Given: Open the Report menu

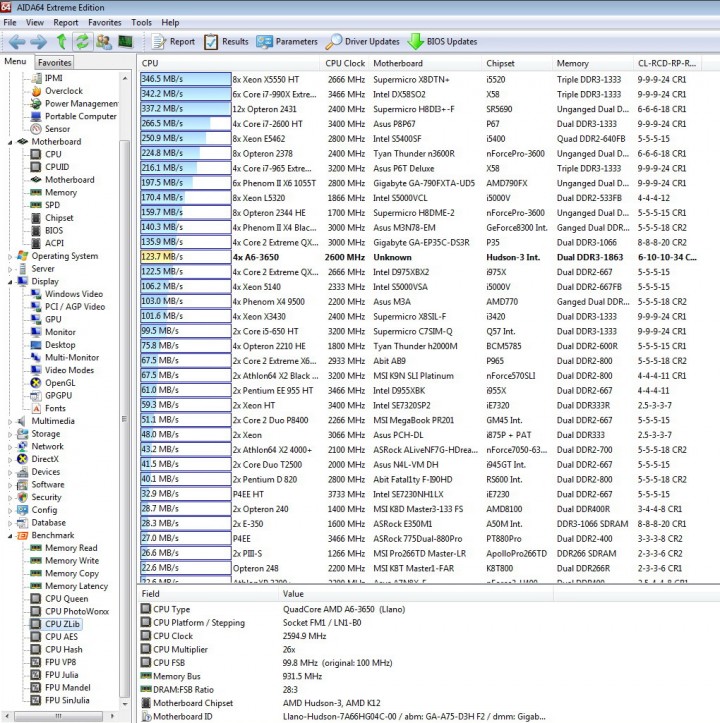Looking at the screenshot, I should [x=65, y=22].
